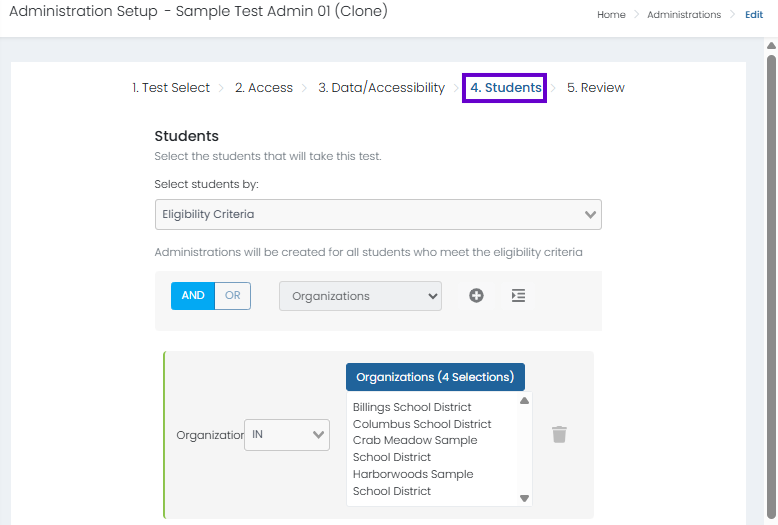Select Billings School District in list
The height and width of the screenshot is (525, 778).
tap(412, 407)
